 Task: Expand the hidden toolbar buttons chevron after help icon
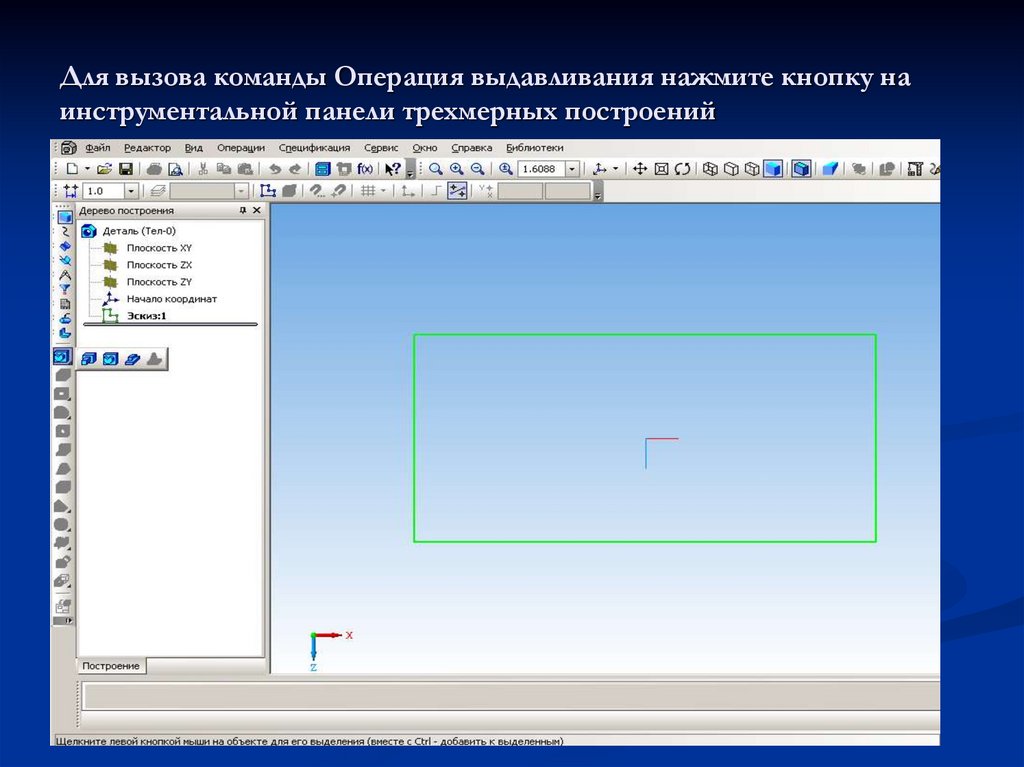411,172
